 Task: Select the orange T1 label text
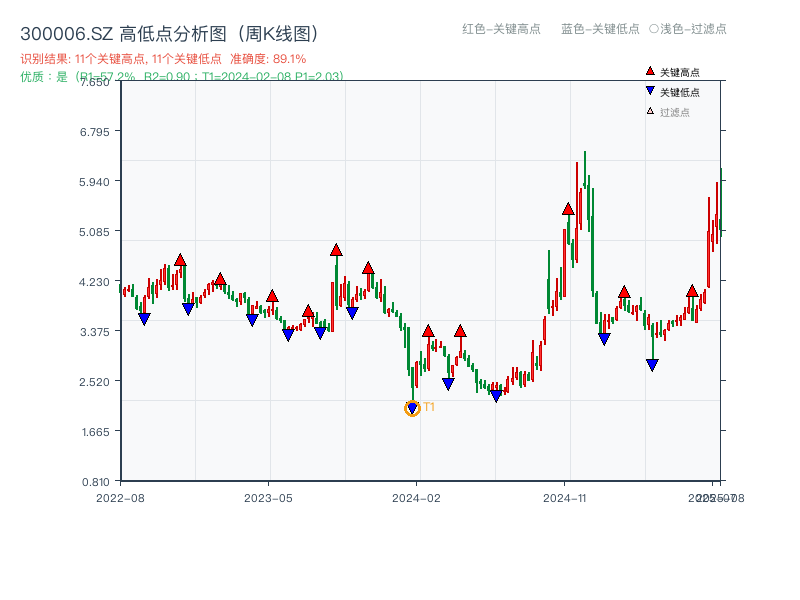(x=429, y=407)
